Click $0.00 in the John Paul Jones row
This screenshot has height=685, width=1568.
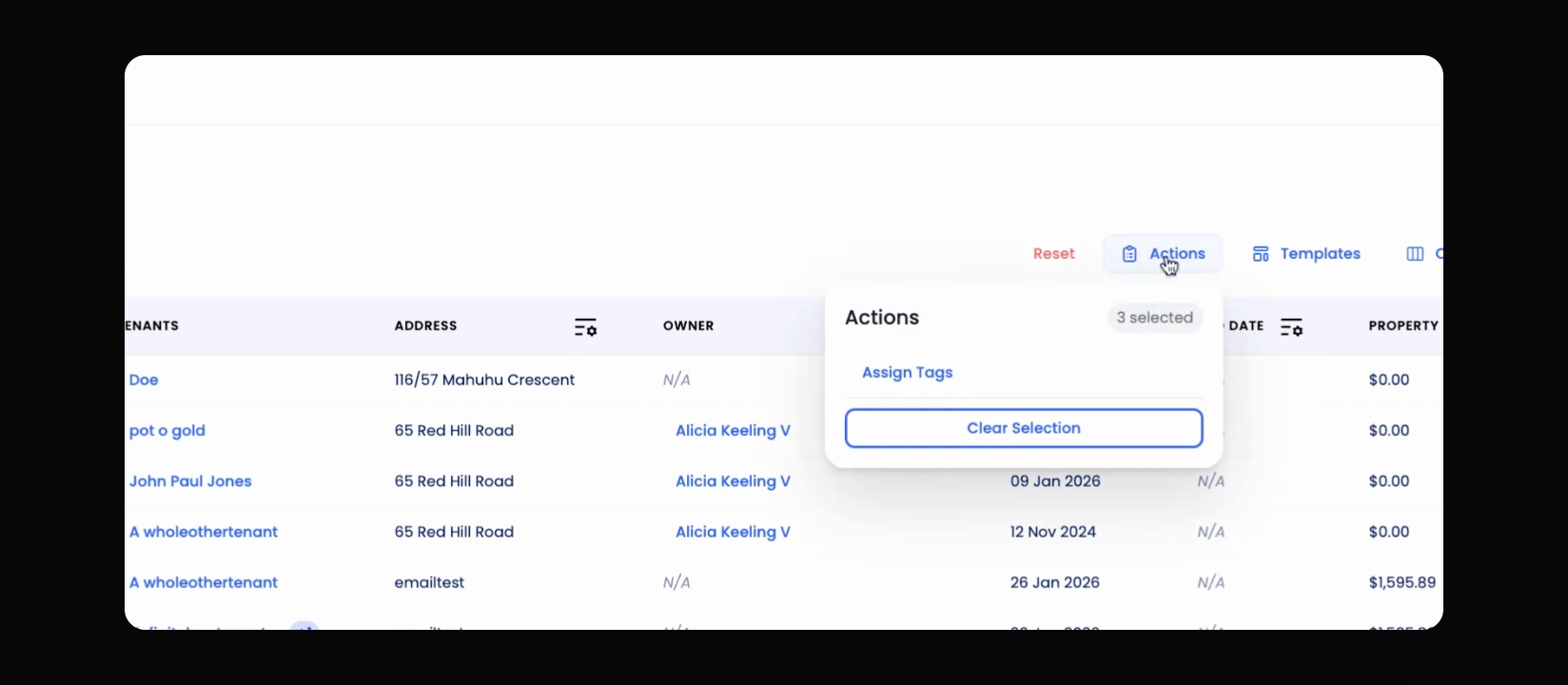point(1389,481)
